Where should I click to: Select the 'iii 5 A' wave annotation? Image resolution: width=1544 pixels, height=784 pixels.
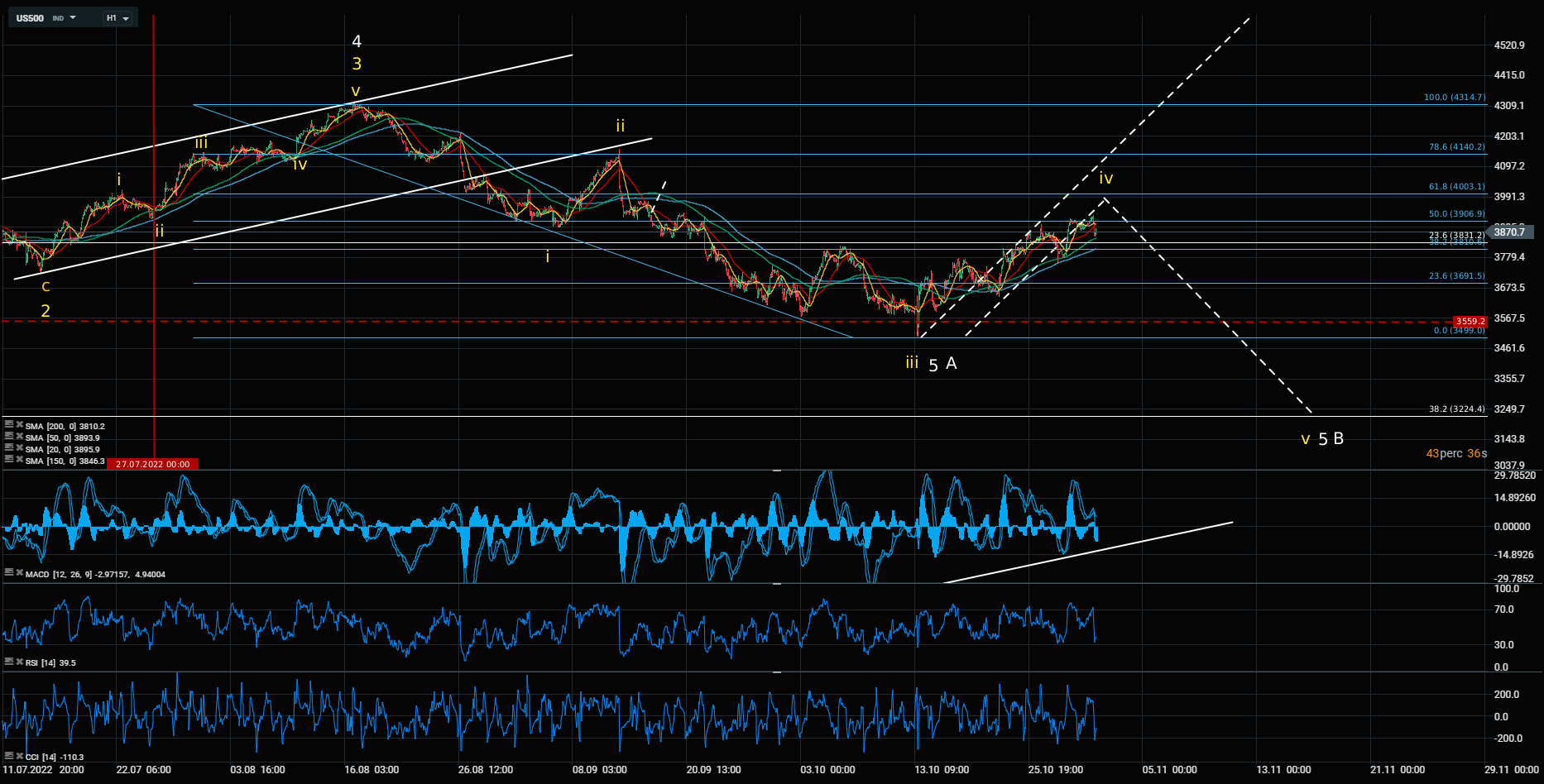931,363
